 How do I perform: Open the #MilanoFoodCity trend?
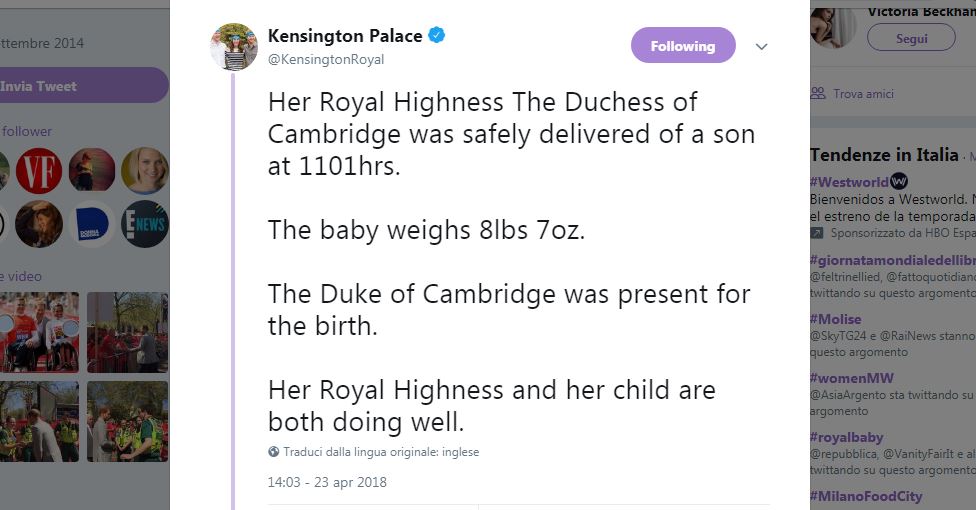tap(866, 496)
